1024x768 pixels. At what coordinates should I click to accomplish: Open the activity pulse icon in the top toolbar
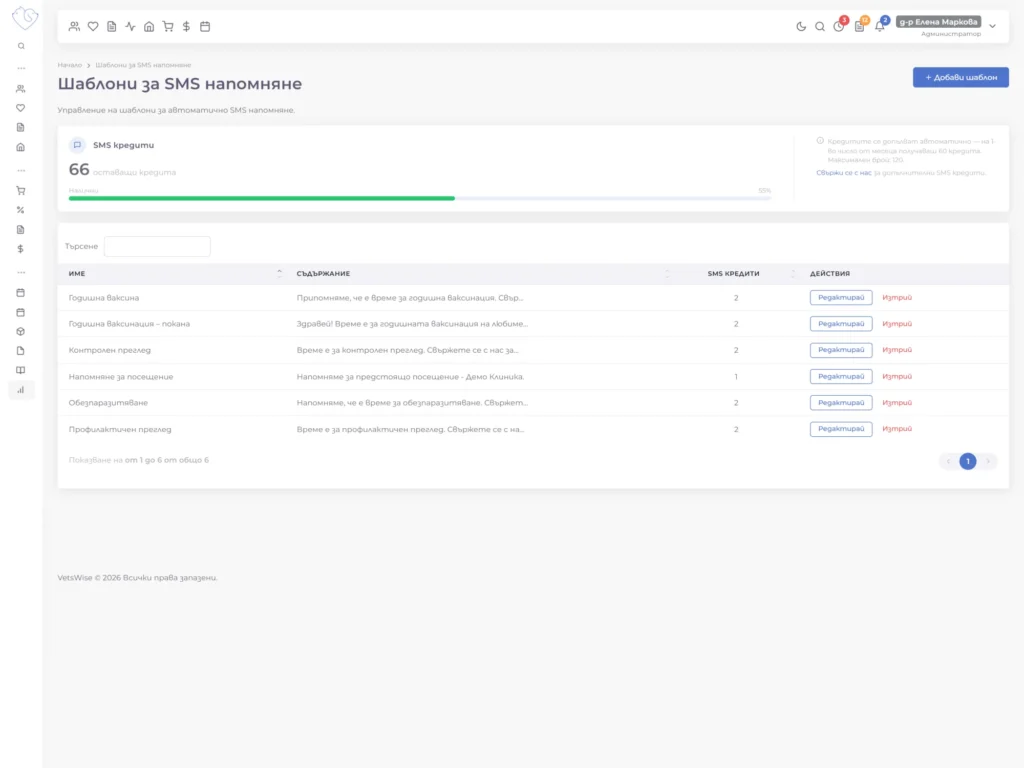[x=131, y=27]
